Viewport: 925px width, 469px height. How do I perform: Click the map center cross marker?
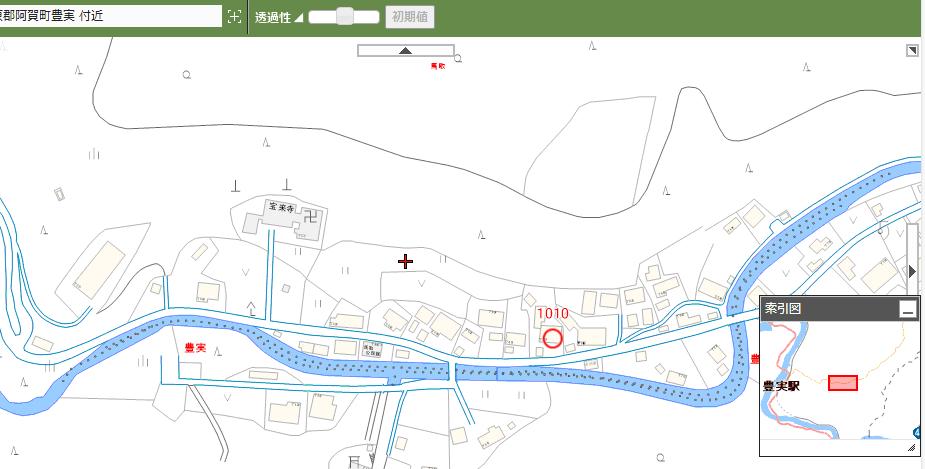(405, 262)
